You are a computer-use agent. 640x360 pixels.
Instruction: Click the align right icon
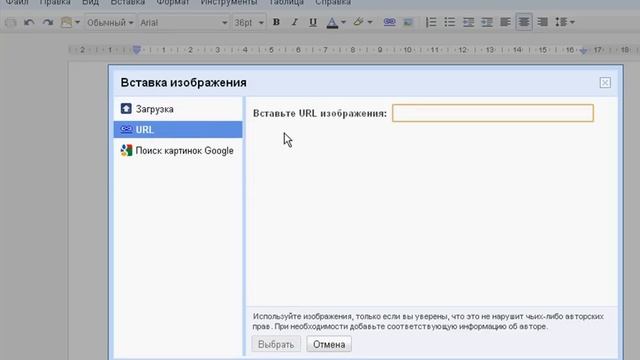point(542,22)
